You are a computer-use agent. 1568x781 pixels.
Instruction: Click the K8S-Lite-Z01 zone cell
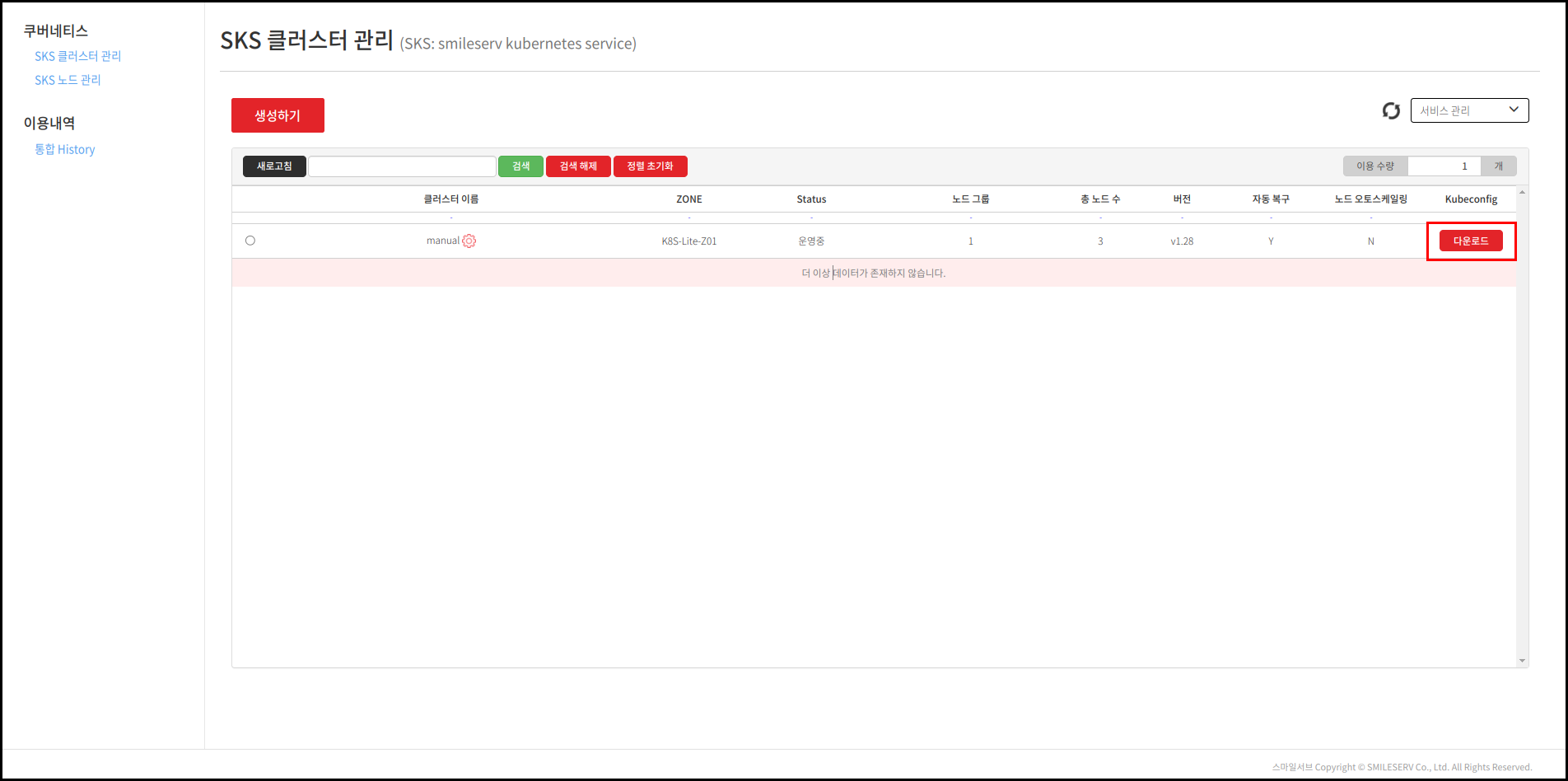[689, 241]
